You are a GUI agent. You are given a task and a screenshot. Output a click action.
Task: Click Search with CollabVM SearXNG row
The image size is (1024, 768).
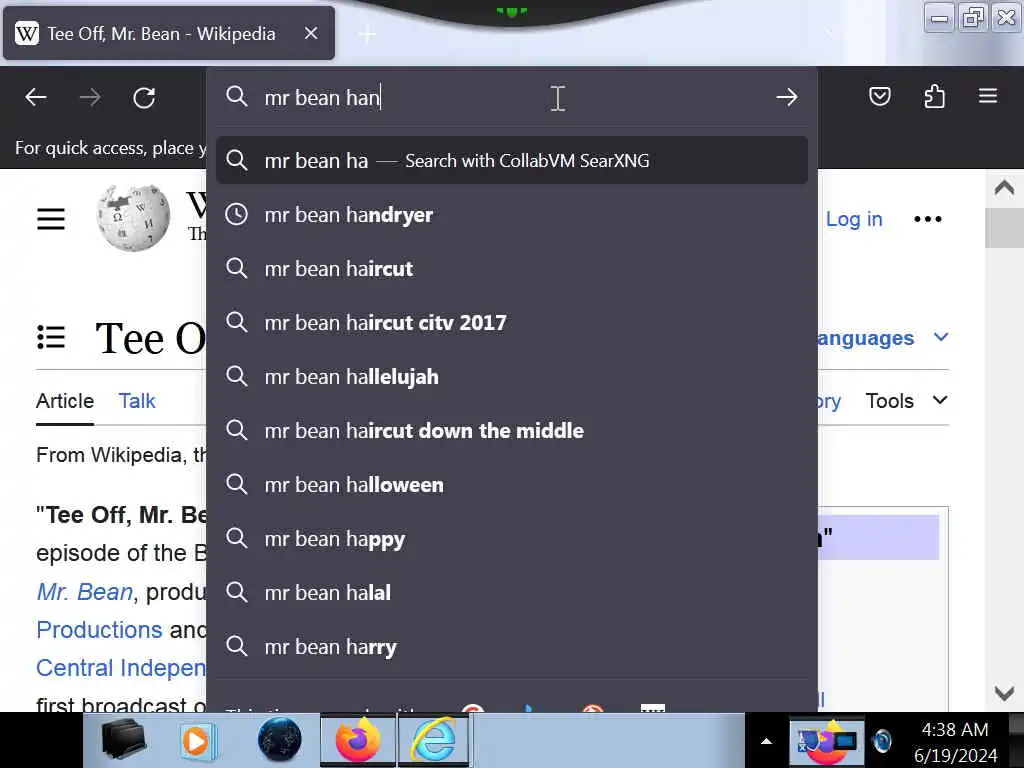[512, 161]
